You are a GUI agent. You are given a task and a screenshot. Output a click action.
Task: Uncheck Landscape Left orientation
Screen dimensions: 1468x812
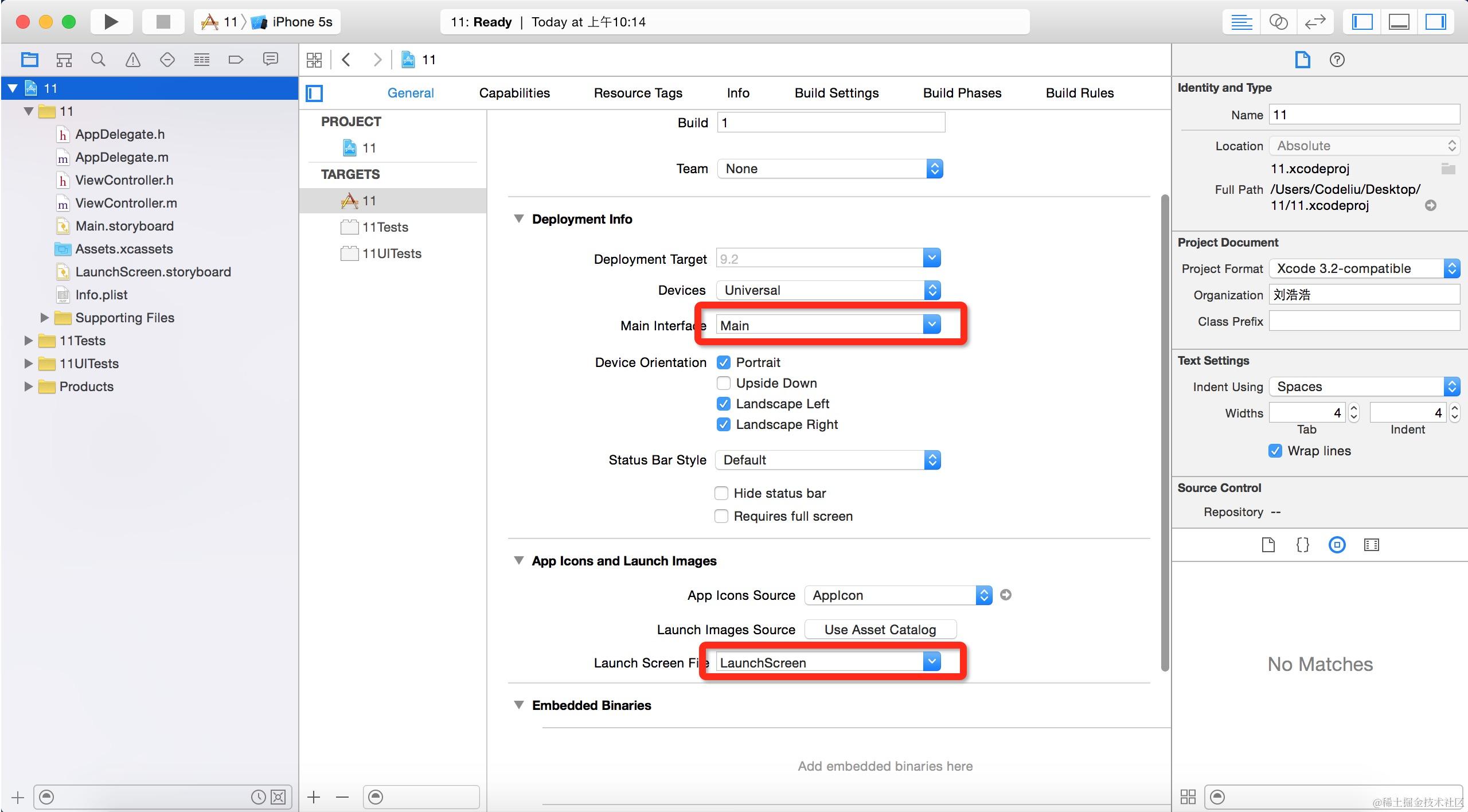pos(724,404)
